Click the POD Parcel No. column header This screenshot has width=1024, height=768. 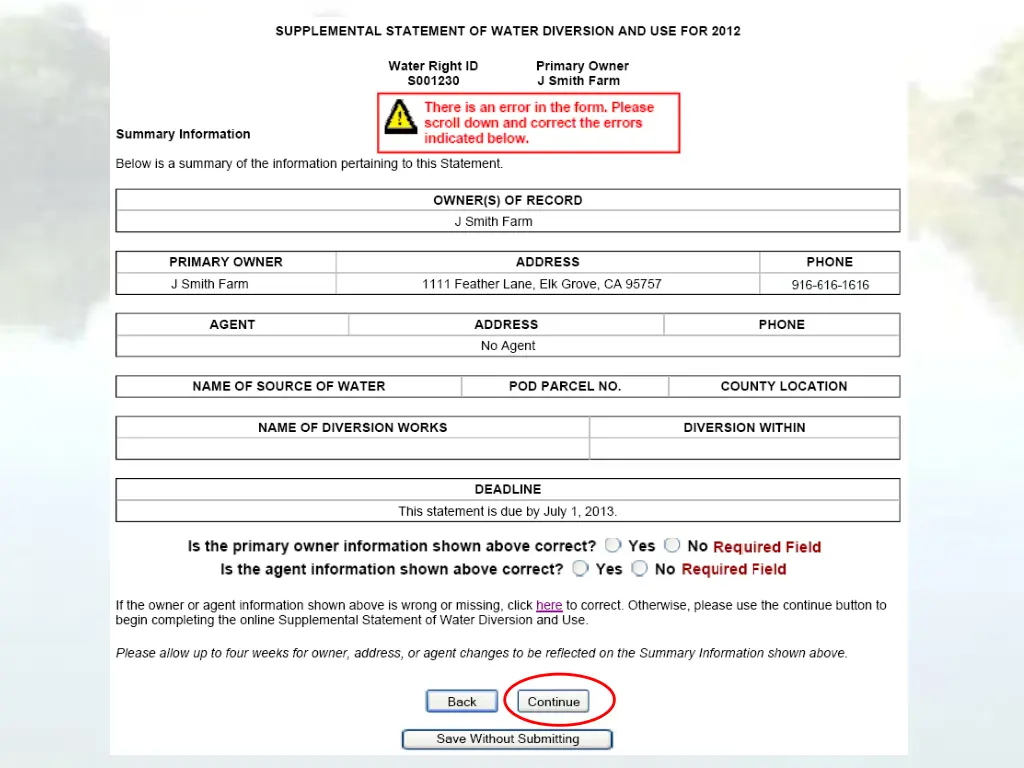pyautogui.click(x=564, y=386)
